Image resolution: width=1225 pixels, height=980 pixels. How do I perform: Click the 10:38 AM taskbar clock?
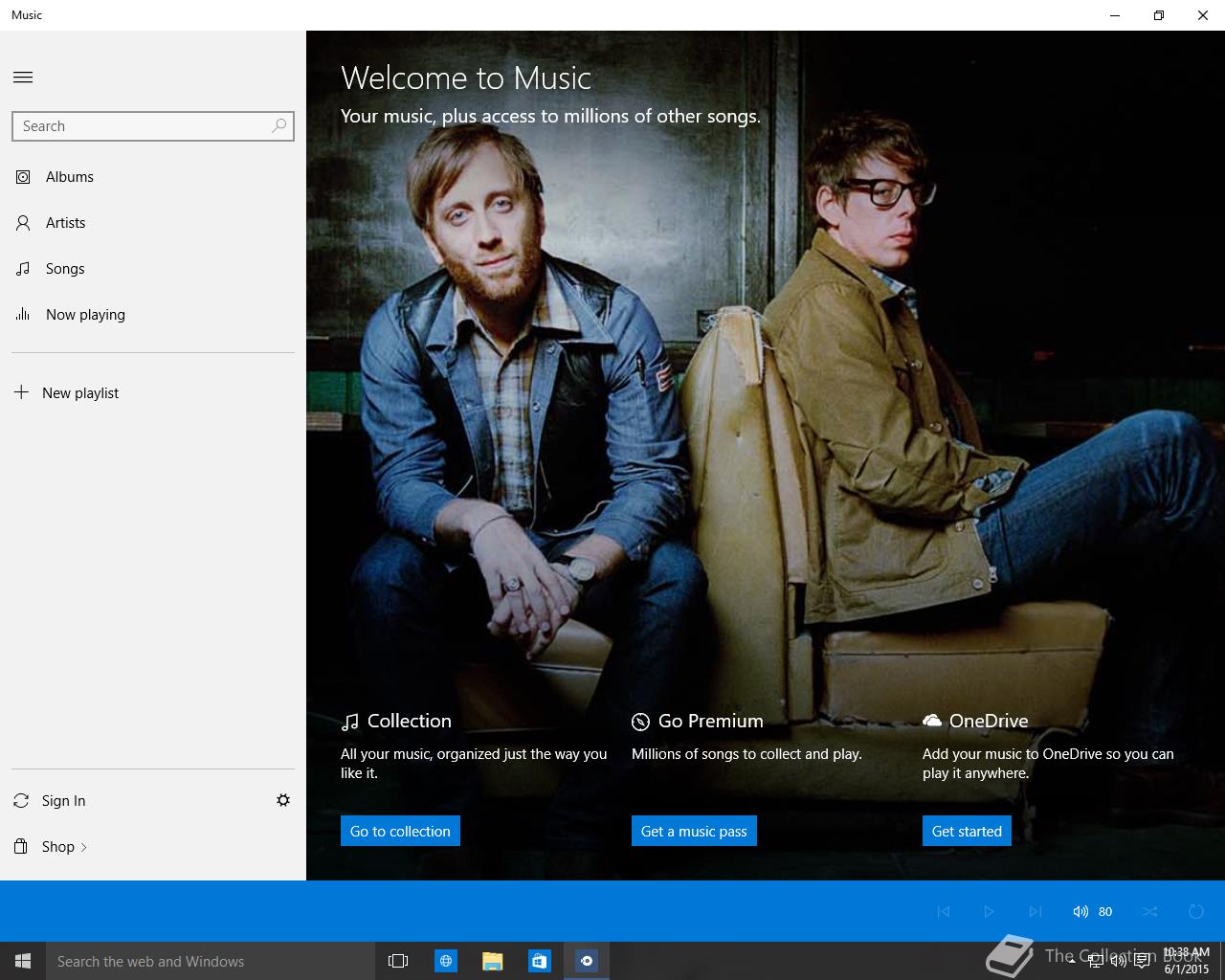[x=1187, y=961]
